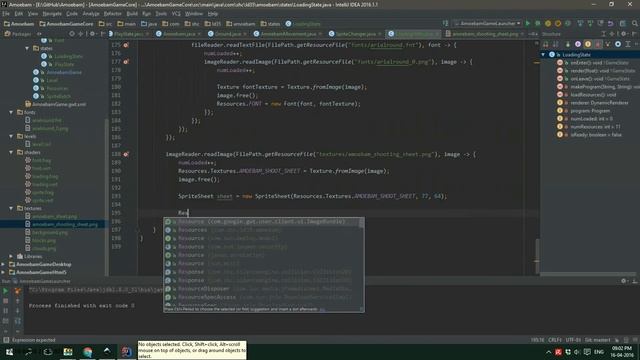The width and height of the screenshot is (640, 360).
Task: Select first Resource (ImageBundle) completion suggestion
Action: [x=261, y=222]
